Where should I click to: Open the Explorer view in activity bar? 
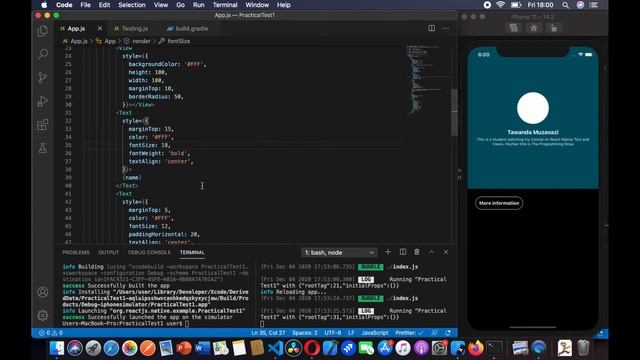click(42, 31)
